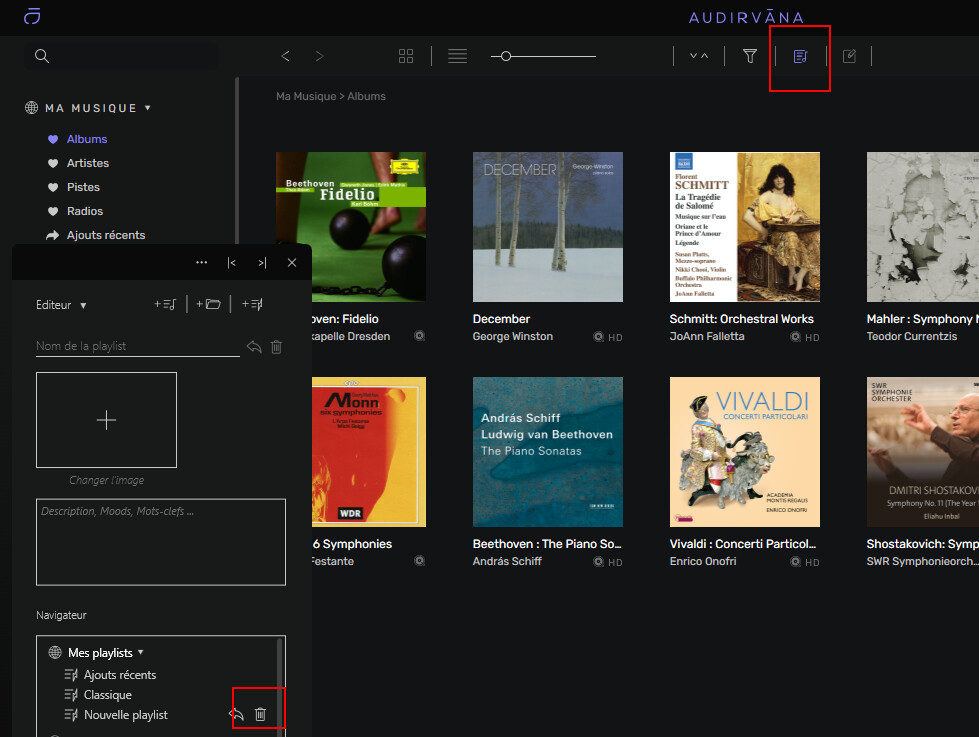Expand the MA MUSIQUE section dropdown
This screenshot has width=979, height=737.
click(148, 108)
